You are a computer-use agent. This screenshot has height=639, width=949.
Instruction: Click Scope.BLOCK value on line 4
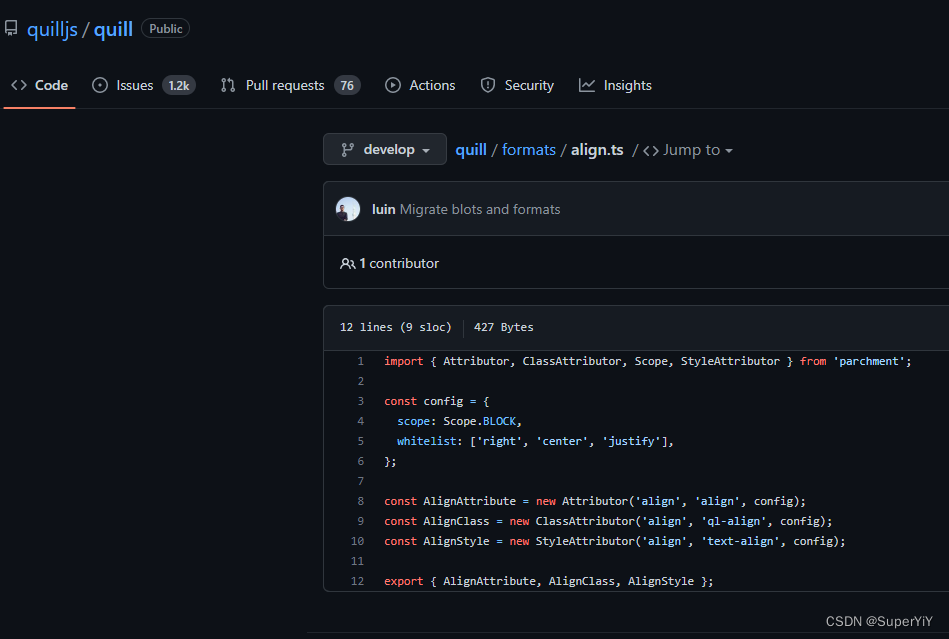[x=480, y=421]
